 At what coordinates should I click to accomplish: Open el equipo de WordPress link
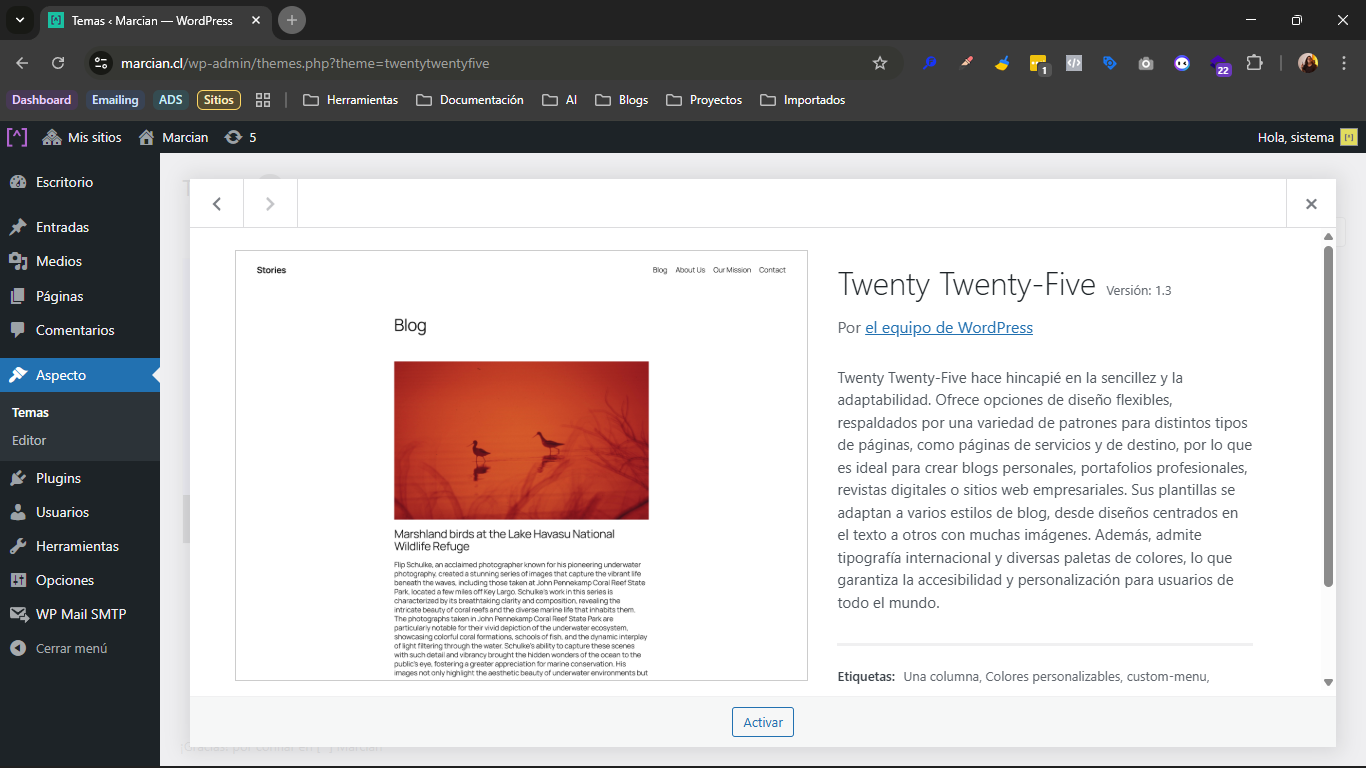[948, 328]
